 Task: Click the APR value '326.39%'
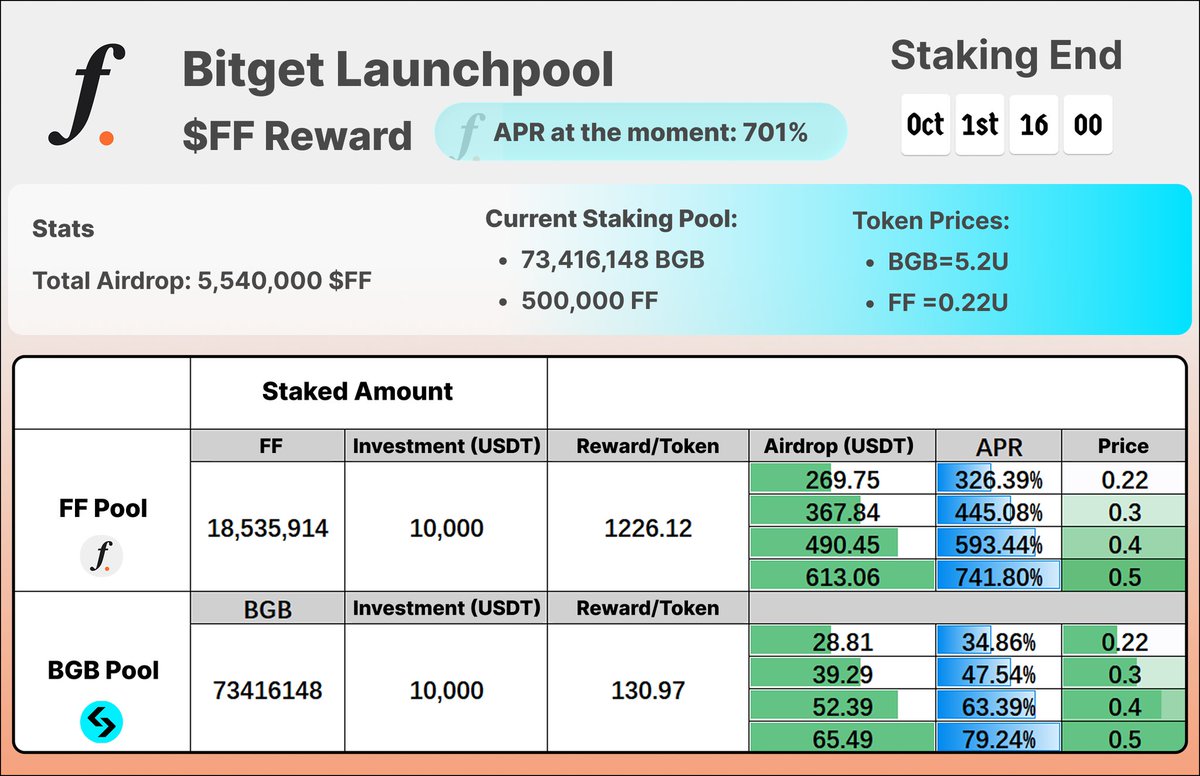pyautogui.click(x=998, y=479)
